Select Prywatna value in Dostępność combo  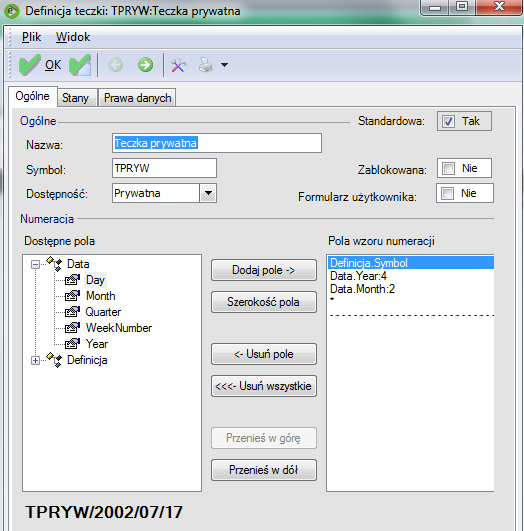pyautogui.click(x=156, y=193)
